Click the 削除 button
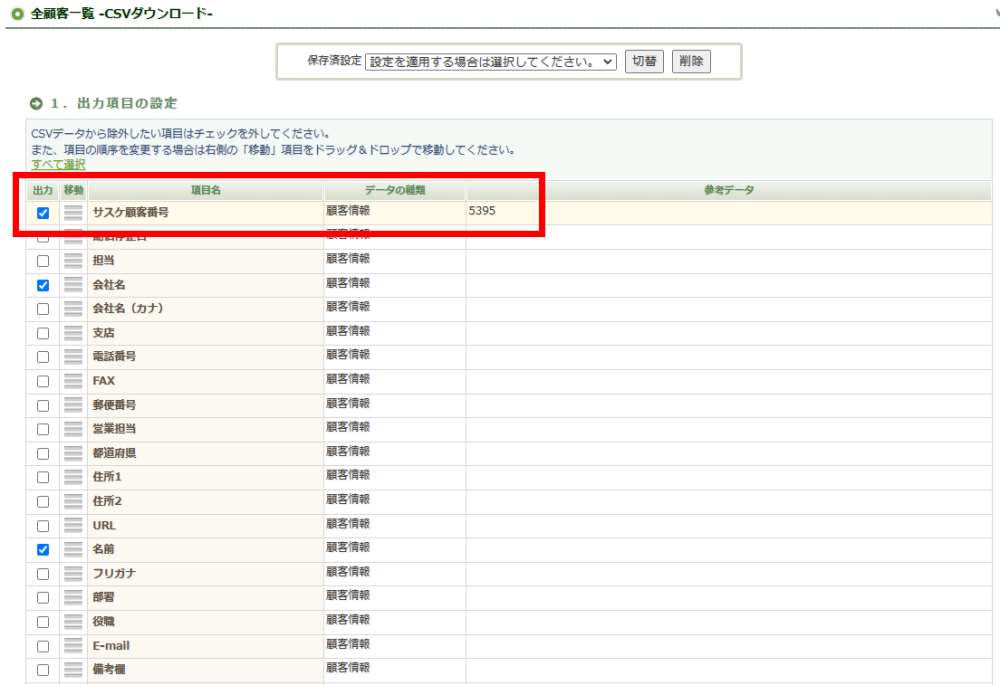Image resolution: width=1000 pixels, height=685 pixels. (x=691, y=62)
